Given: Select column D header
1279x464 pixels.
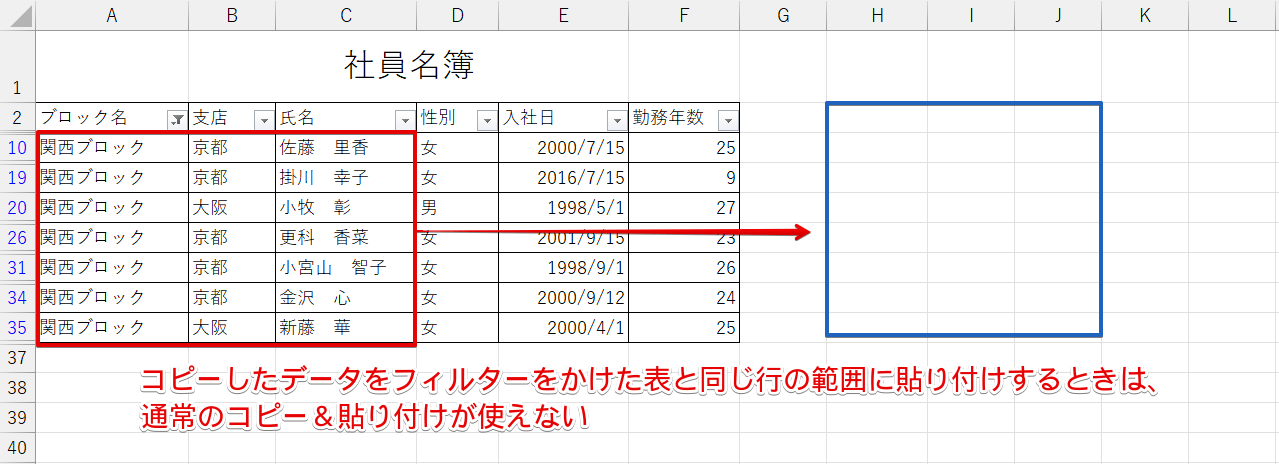Looking at the screenshot, I should (x=457, y=15).
